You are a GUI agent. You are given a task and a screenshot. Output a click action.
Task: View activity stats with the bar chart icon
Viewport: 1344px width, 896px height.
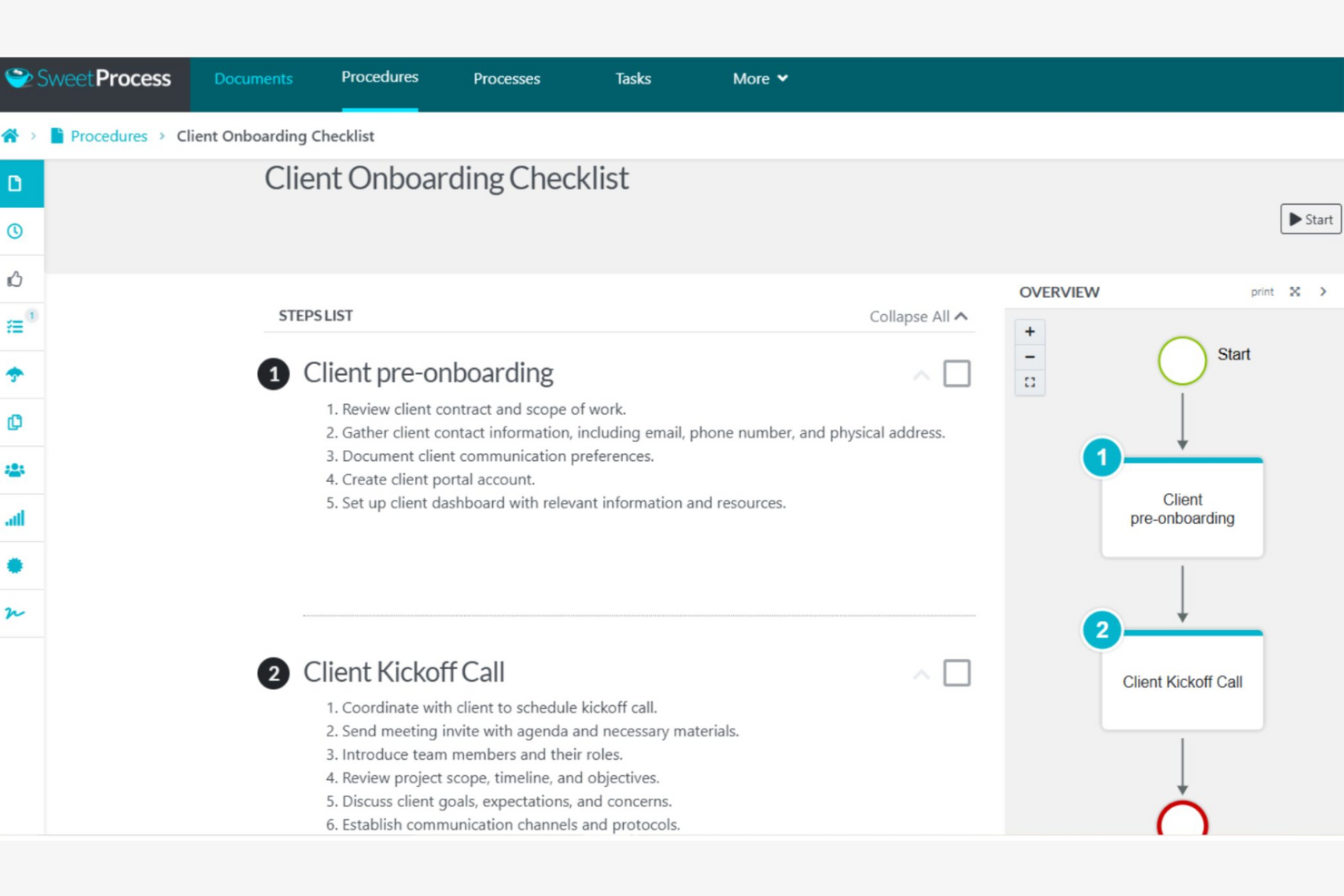pos(15,518)
